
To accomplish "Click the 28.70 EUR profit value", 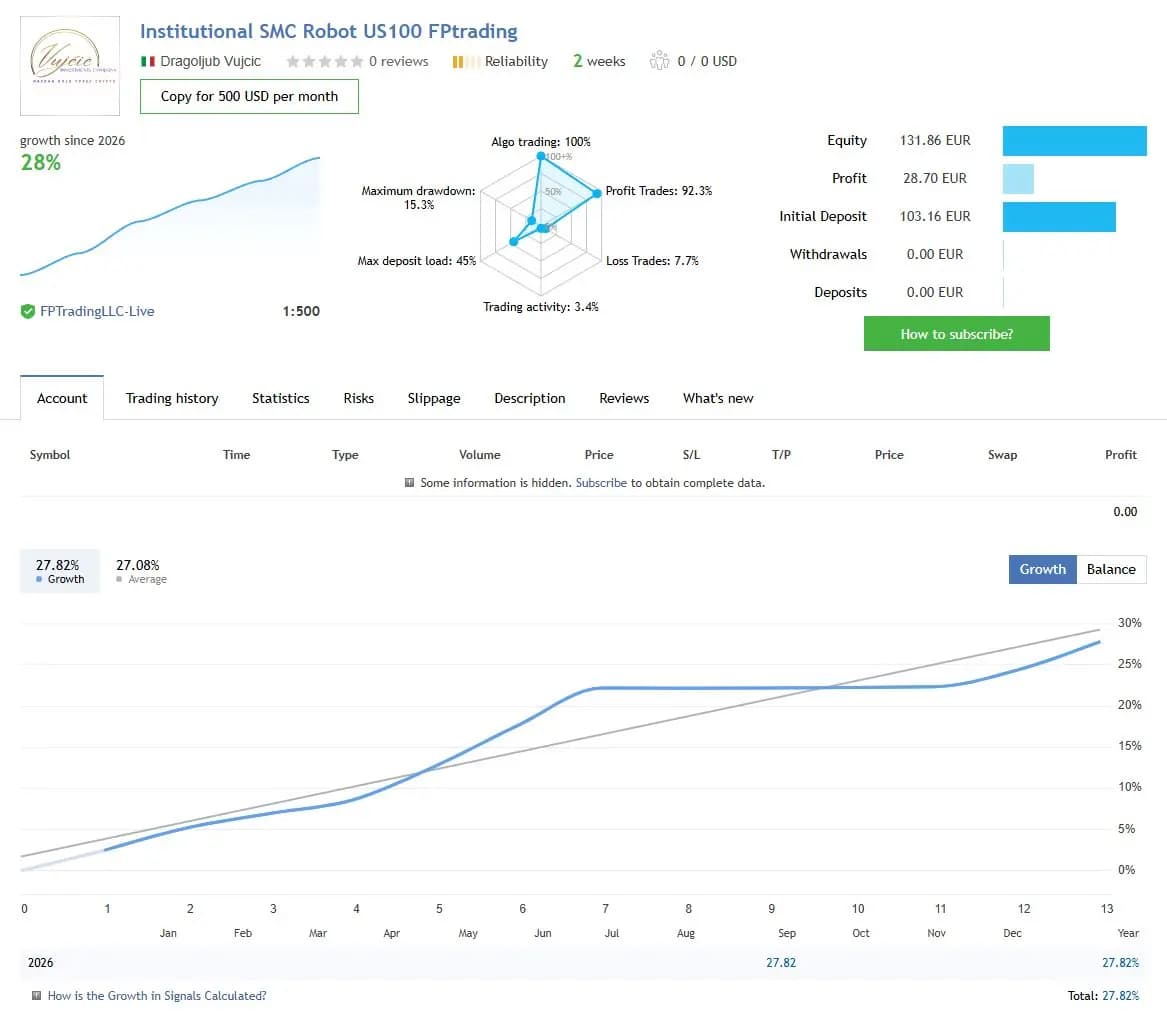I will (935, 178).
